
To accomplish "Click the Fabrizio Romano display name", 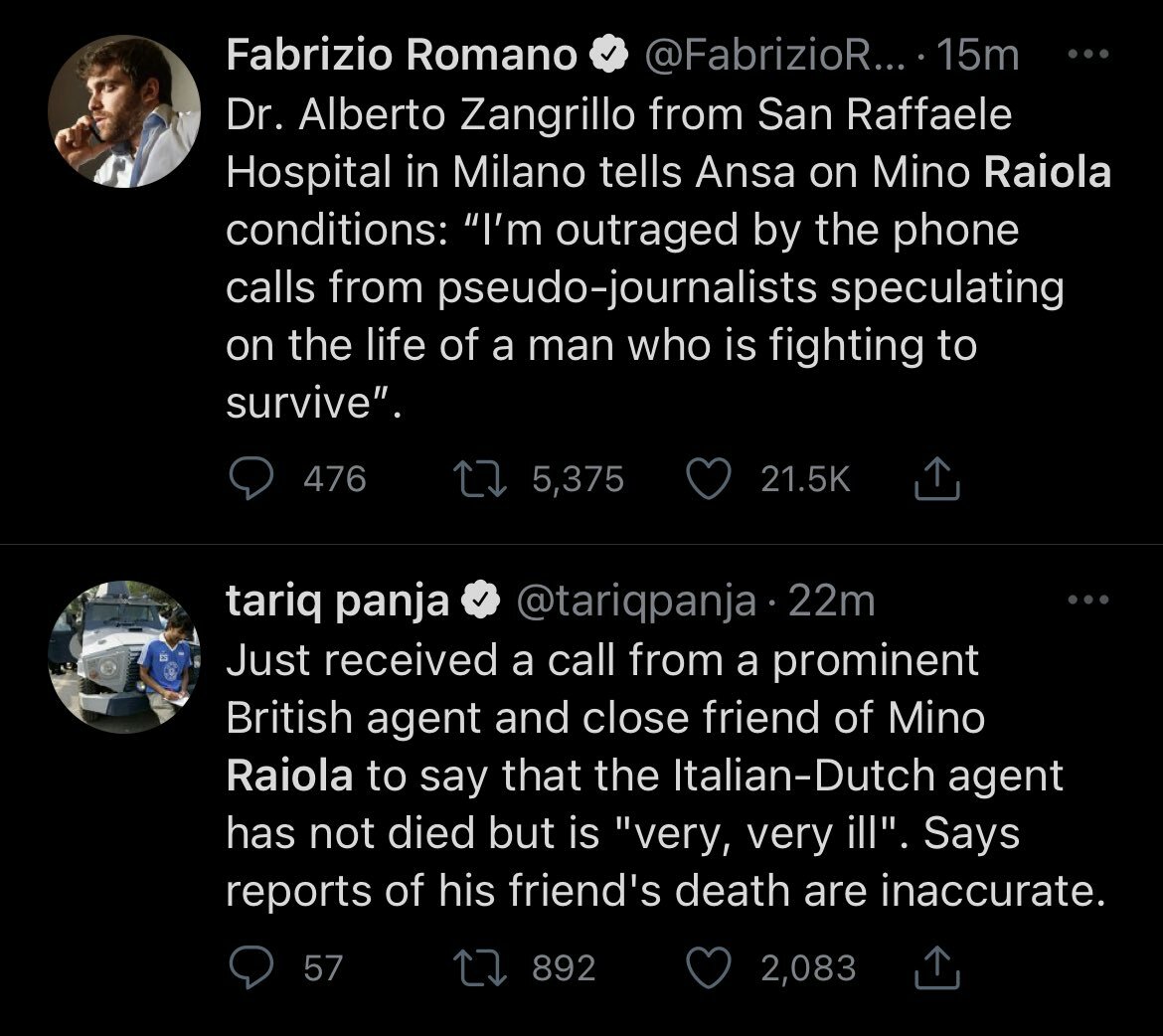I will click(401, 57).
